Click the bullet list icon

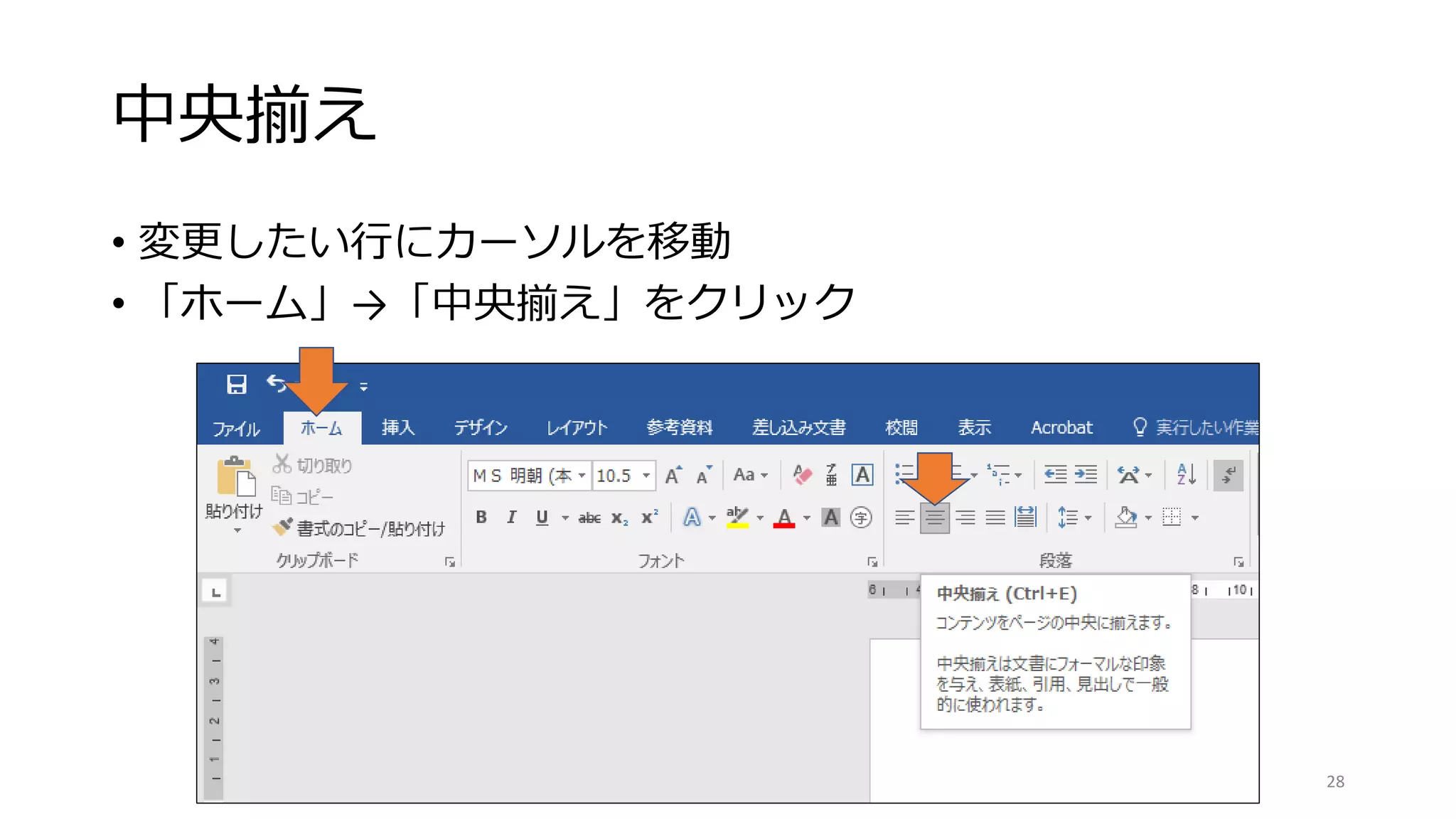click(x=905, y=474)
